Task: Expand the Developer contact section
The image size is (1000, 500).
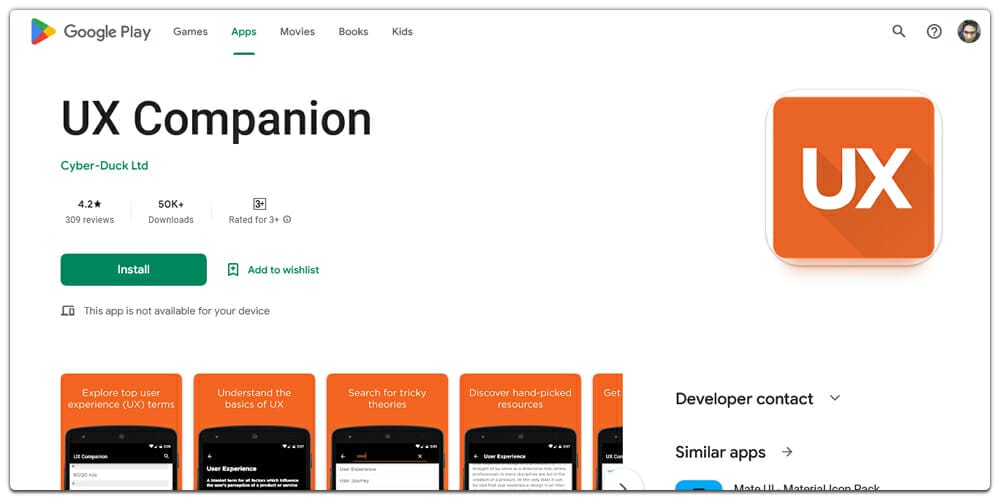Action: pos(835,399)
